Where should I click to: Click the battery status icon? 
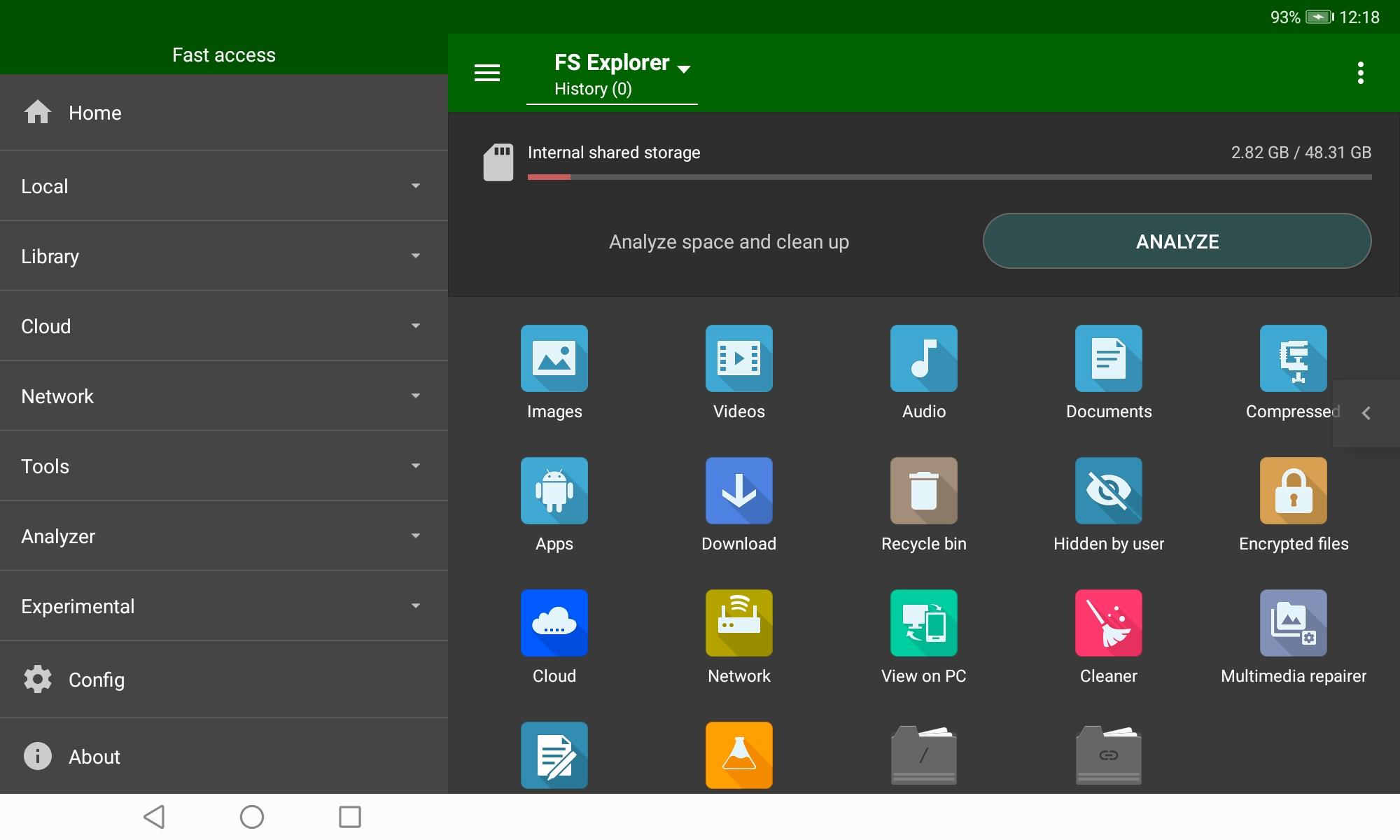tap(1319, 17)
